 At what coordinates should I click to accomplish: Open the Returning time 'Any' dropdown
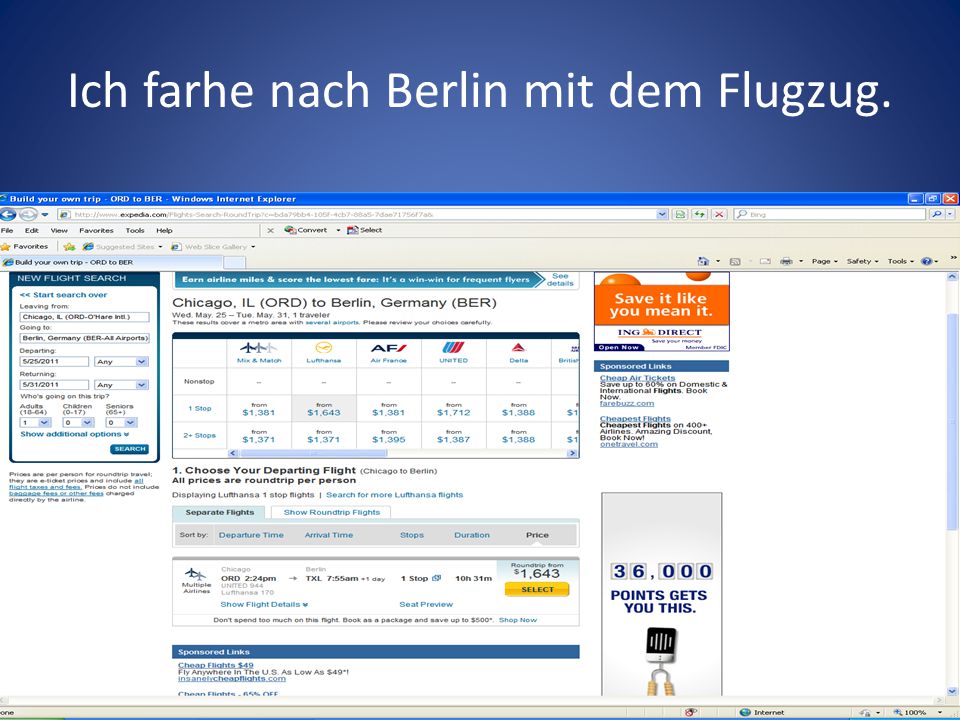click(x=122, y=385)
